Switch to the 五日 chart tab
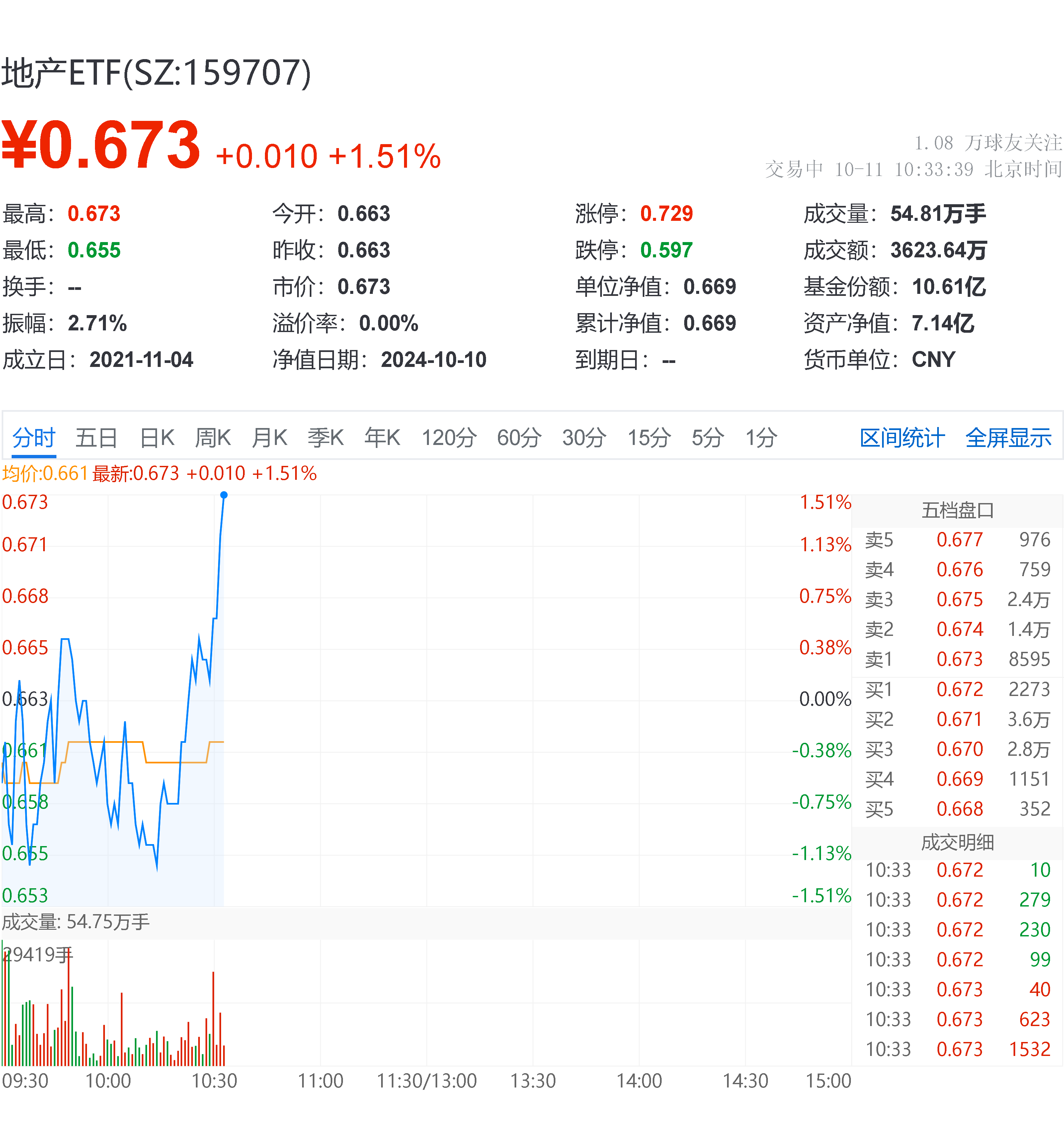This screenshot has width=1064, height=1129. click(x=96, y=437)
